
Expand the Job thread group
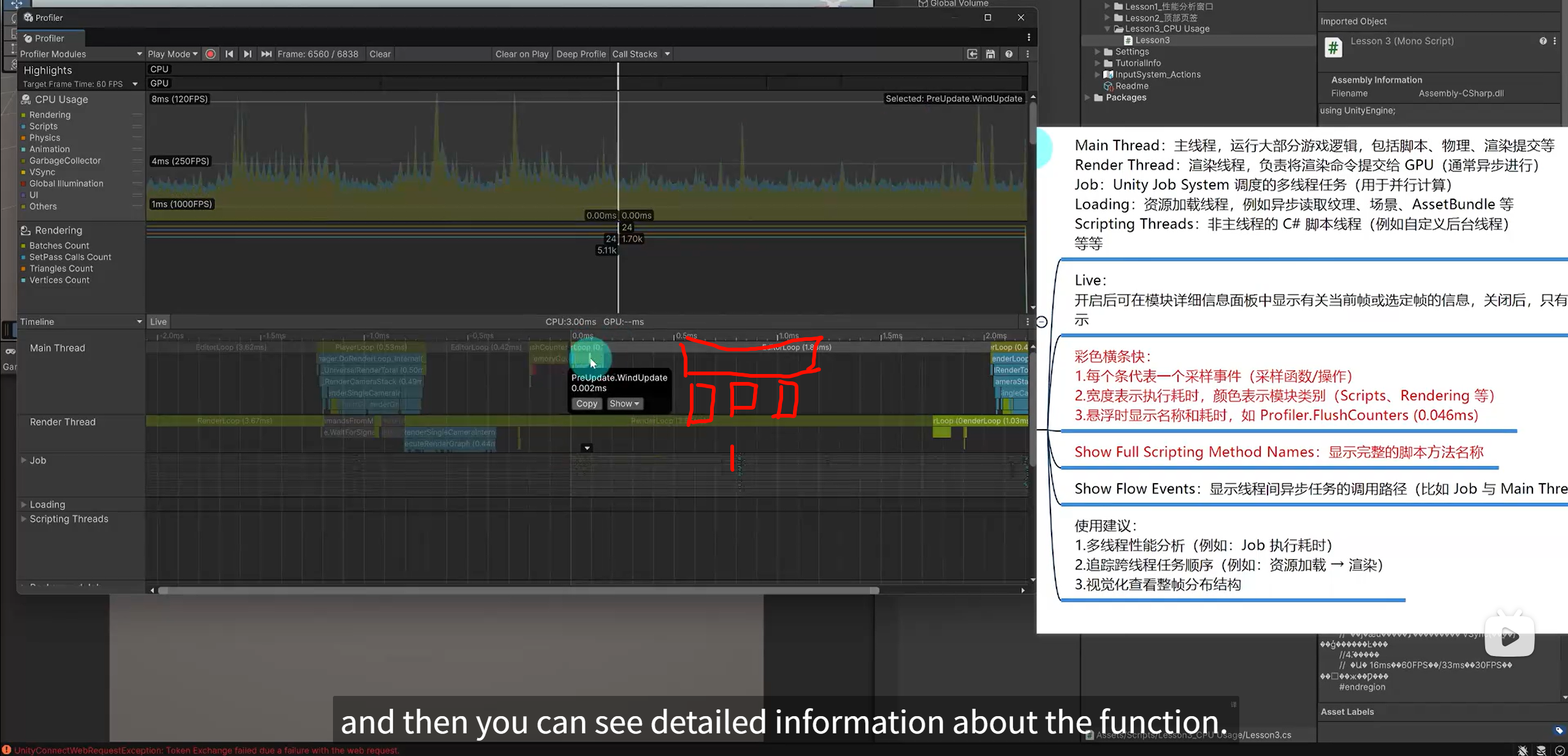[x=24, y=460]
